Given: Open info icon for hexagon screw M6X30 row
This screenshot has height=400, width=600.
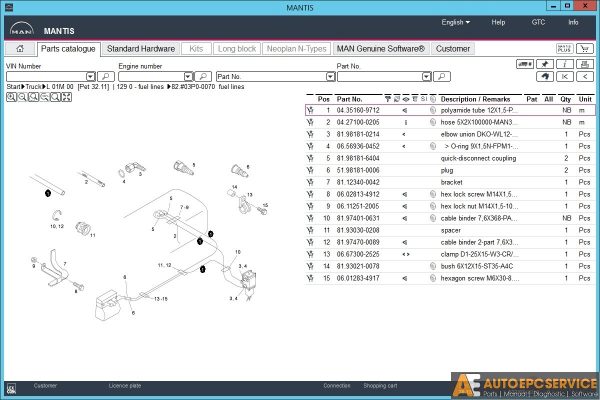Looking at the screenshot, I should click(433, 278).
